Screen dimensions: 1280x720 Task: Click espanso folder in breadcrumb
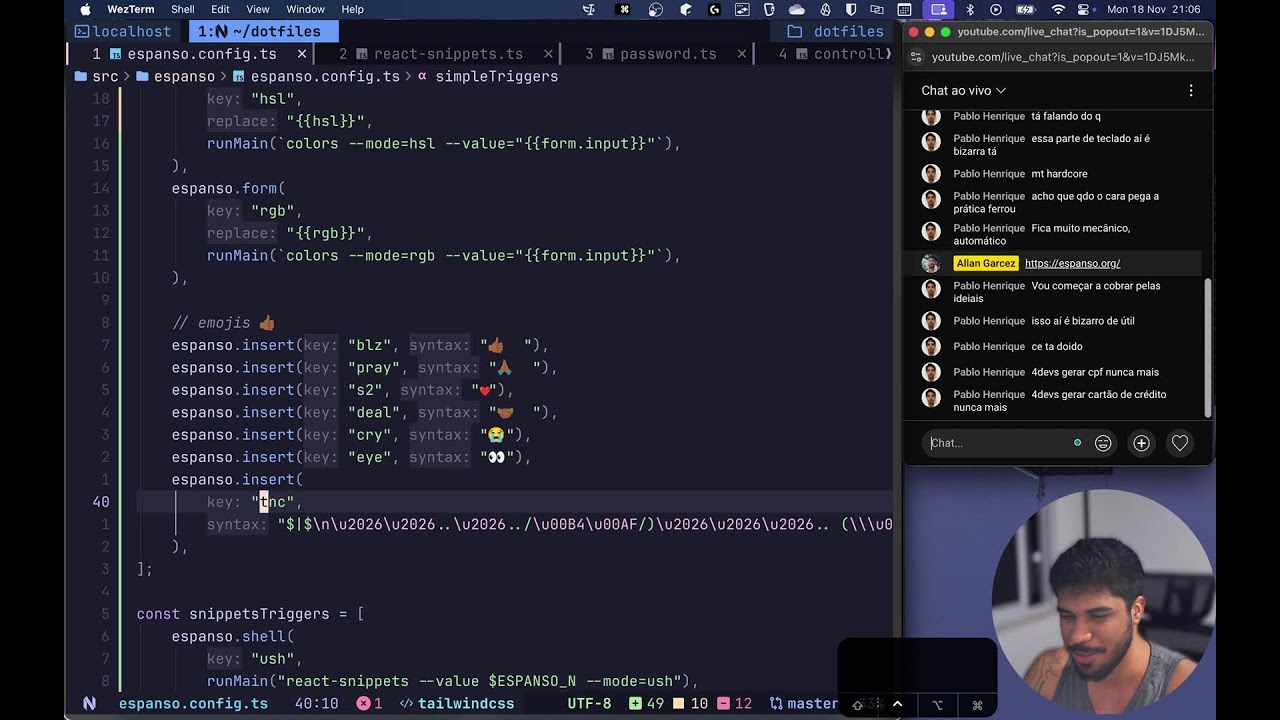tap(176, 76)
